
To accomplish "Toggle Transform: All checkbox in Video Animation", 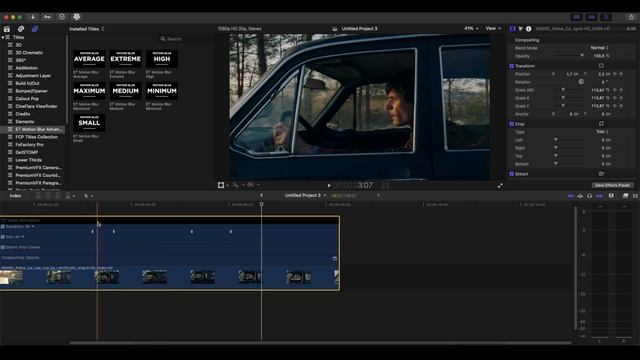I will pos(3,227).
